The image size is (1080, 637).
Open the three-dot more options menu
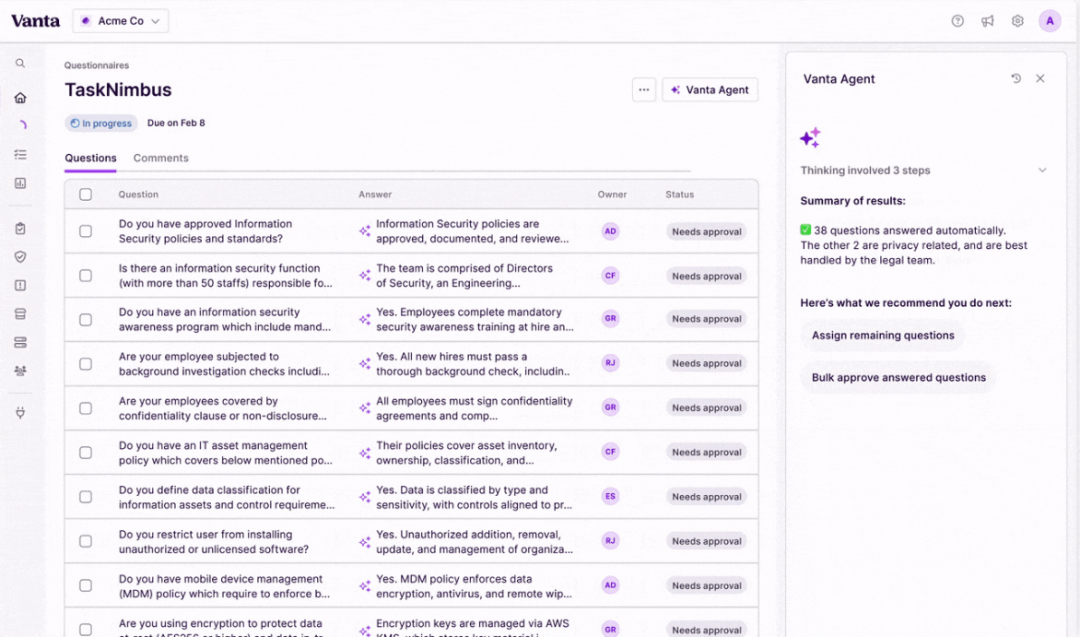pyautogui.click(x=644, y=90)
